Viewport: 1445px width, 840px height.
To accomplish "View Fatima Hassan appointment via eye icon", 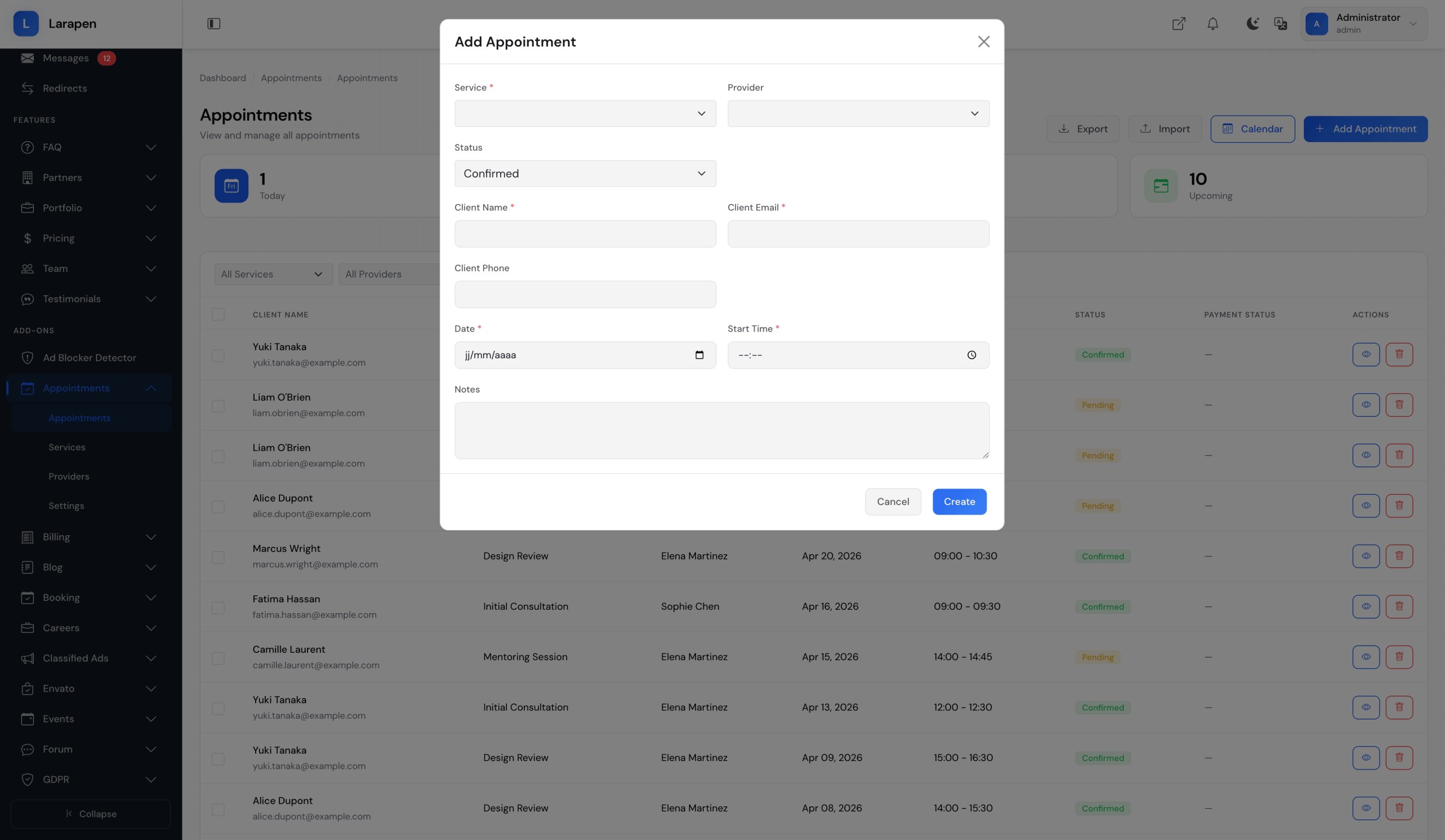I will coord(1365,606).
